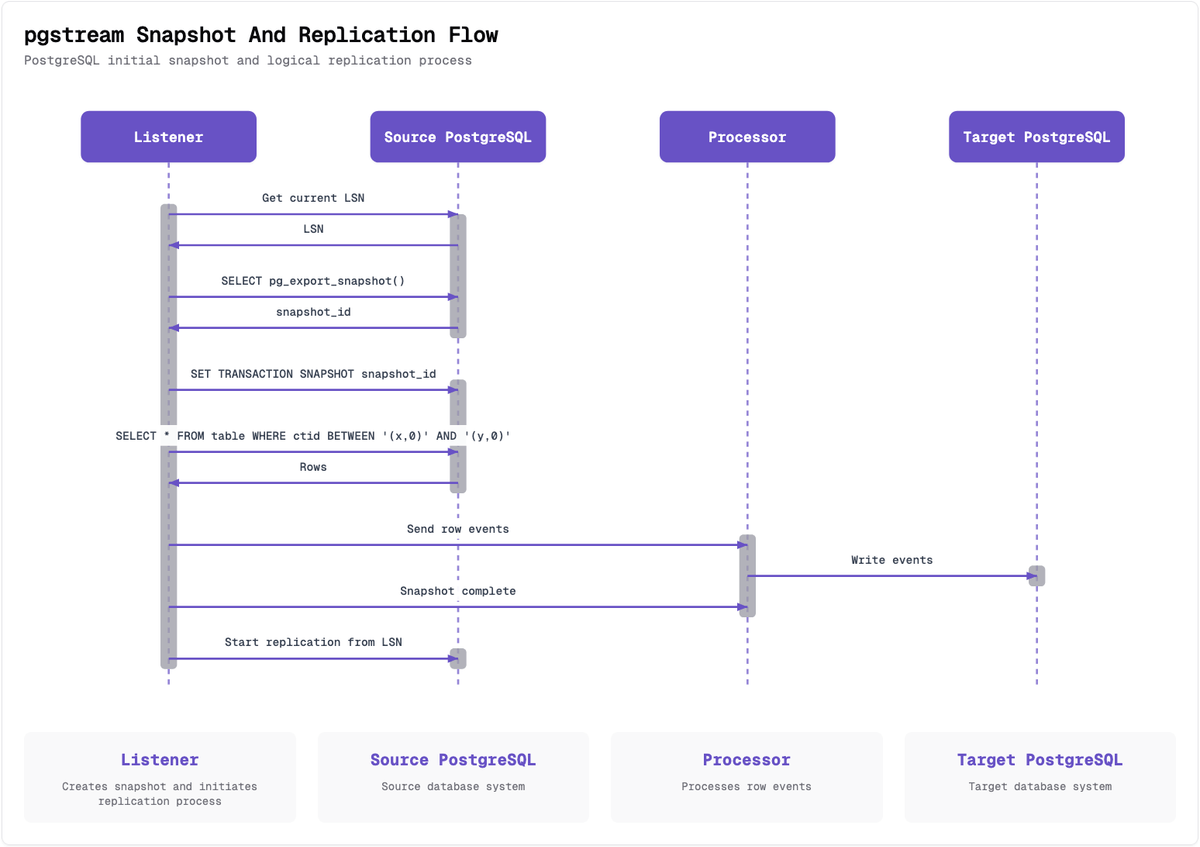Open the Listener legend card at bottom
The height and width of the screenshot is (847, 1200).
[160, 777]
